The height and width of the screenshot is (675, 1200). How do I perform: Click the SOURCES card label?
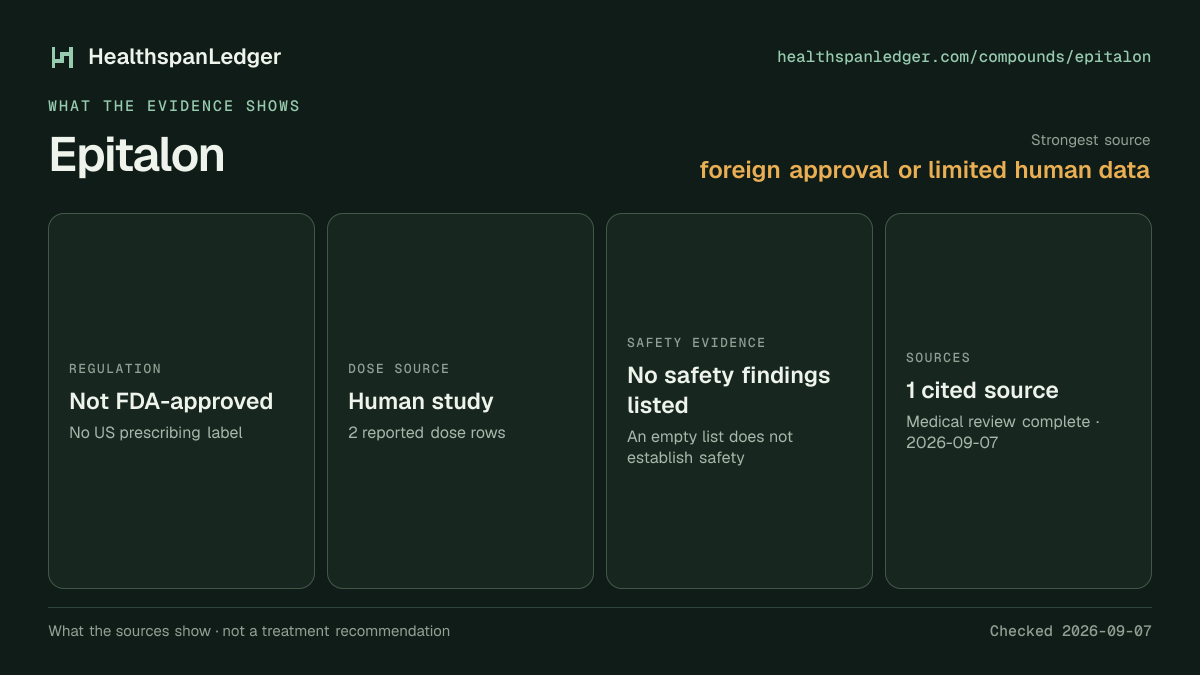click(938, 358)
